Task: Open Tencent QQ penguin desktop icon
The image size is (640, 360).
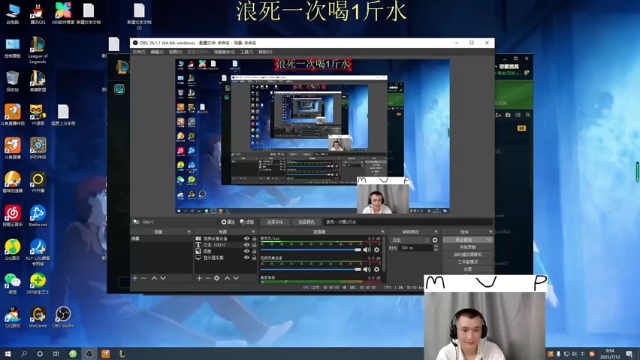Action: [x=38, y=13]
